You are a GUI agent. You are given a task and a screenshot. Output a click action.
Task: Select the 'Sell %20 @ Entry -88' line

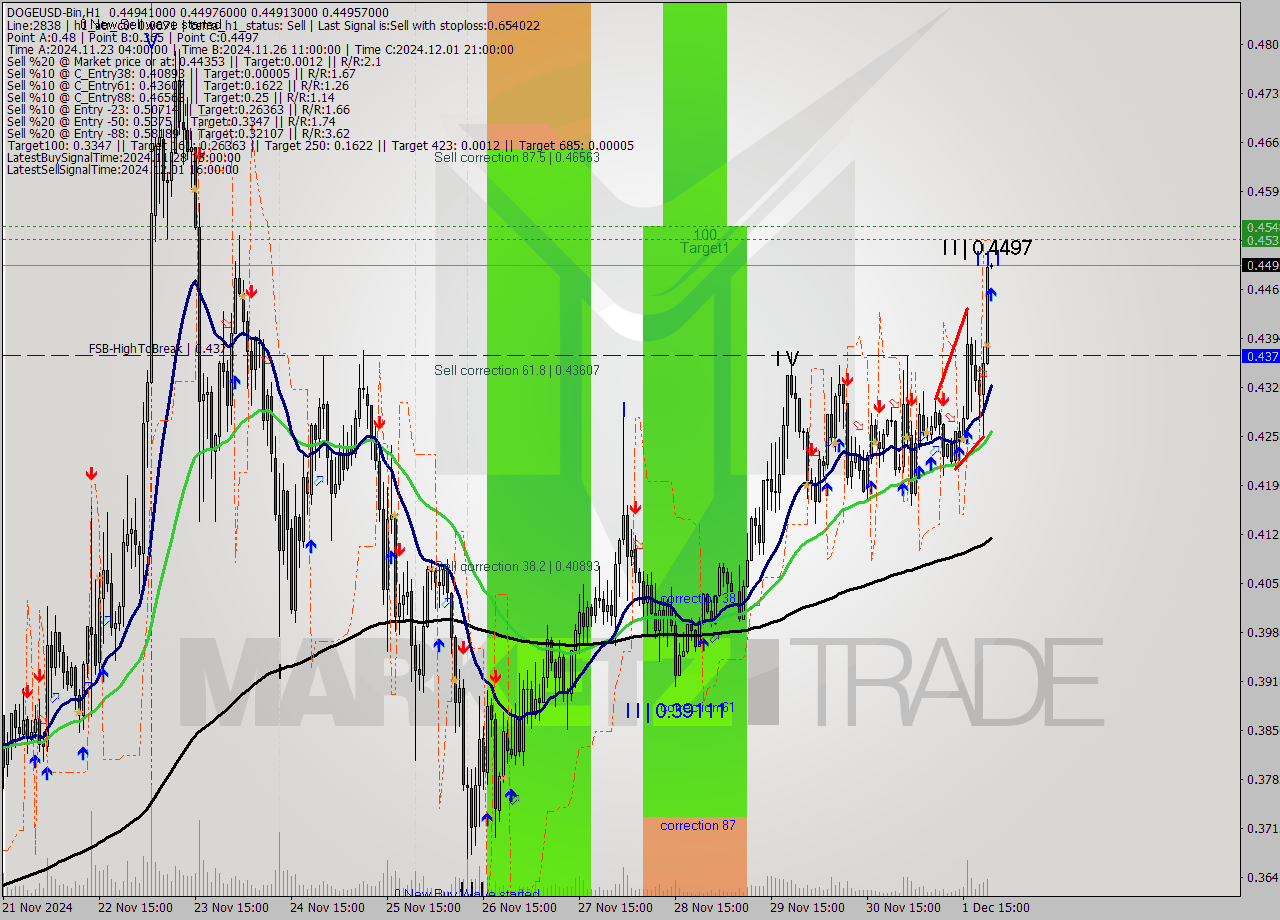click(x=177, y=134)
